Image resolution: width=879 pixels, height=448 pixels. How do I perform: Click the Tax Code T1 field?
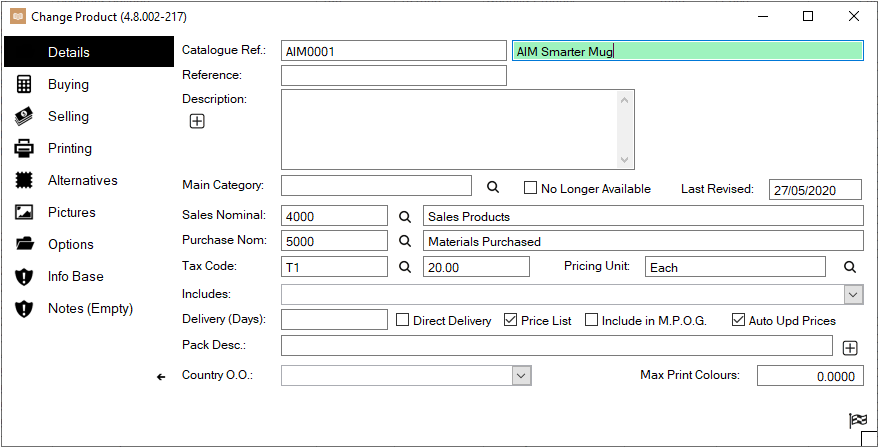(334, 266)
